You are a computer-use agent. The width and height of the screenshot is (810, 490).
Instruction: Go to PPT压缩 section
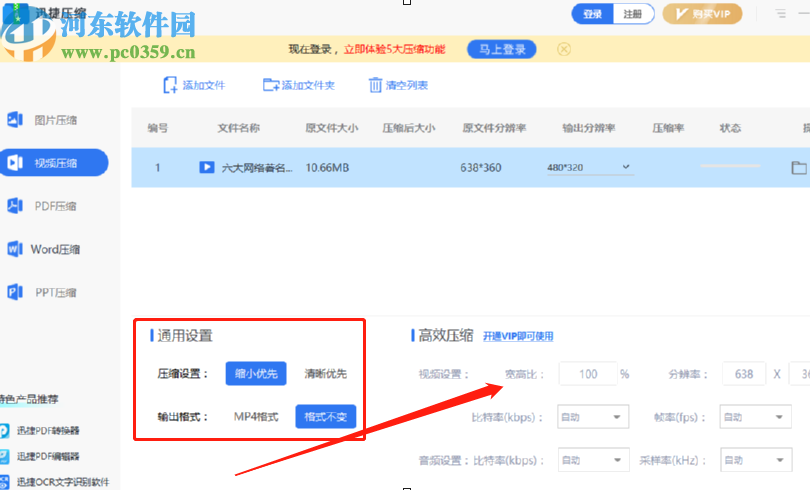[56, 293]
